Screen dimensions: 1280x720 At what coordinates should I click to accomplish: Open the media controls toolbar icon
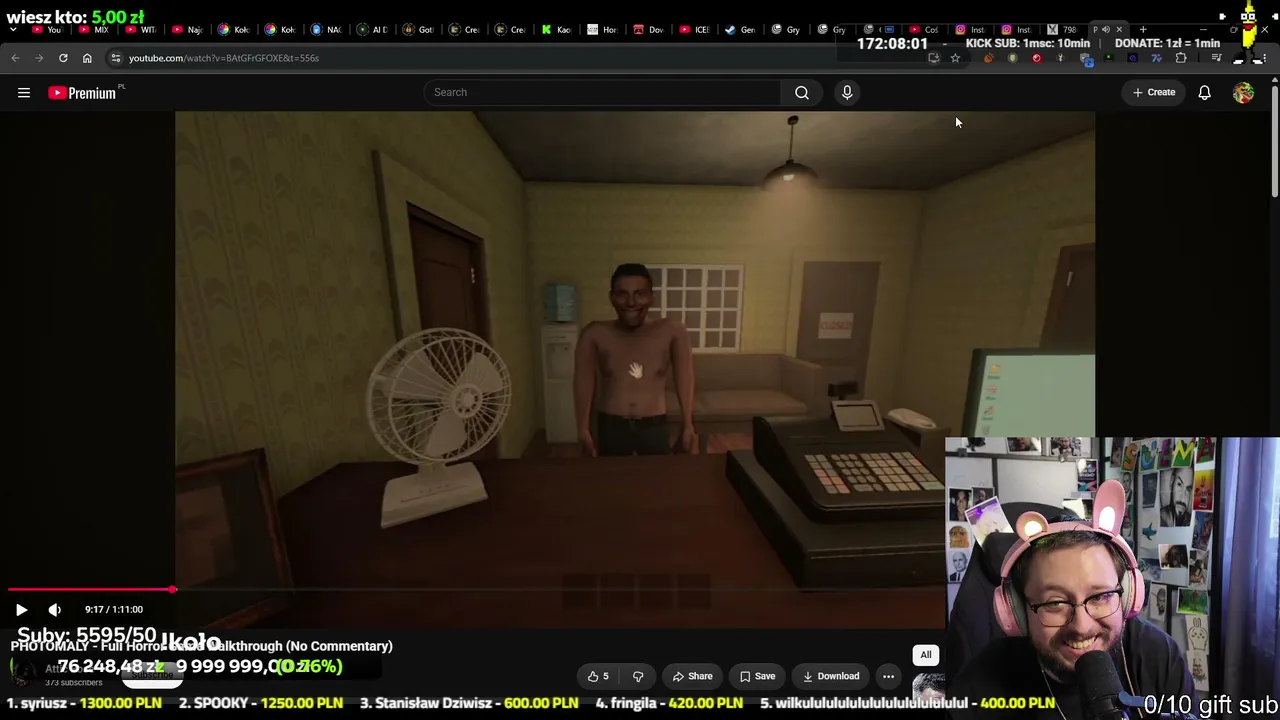pos(1216,58)
